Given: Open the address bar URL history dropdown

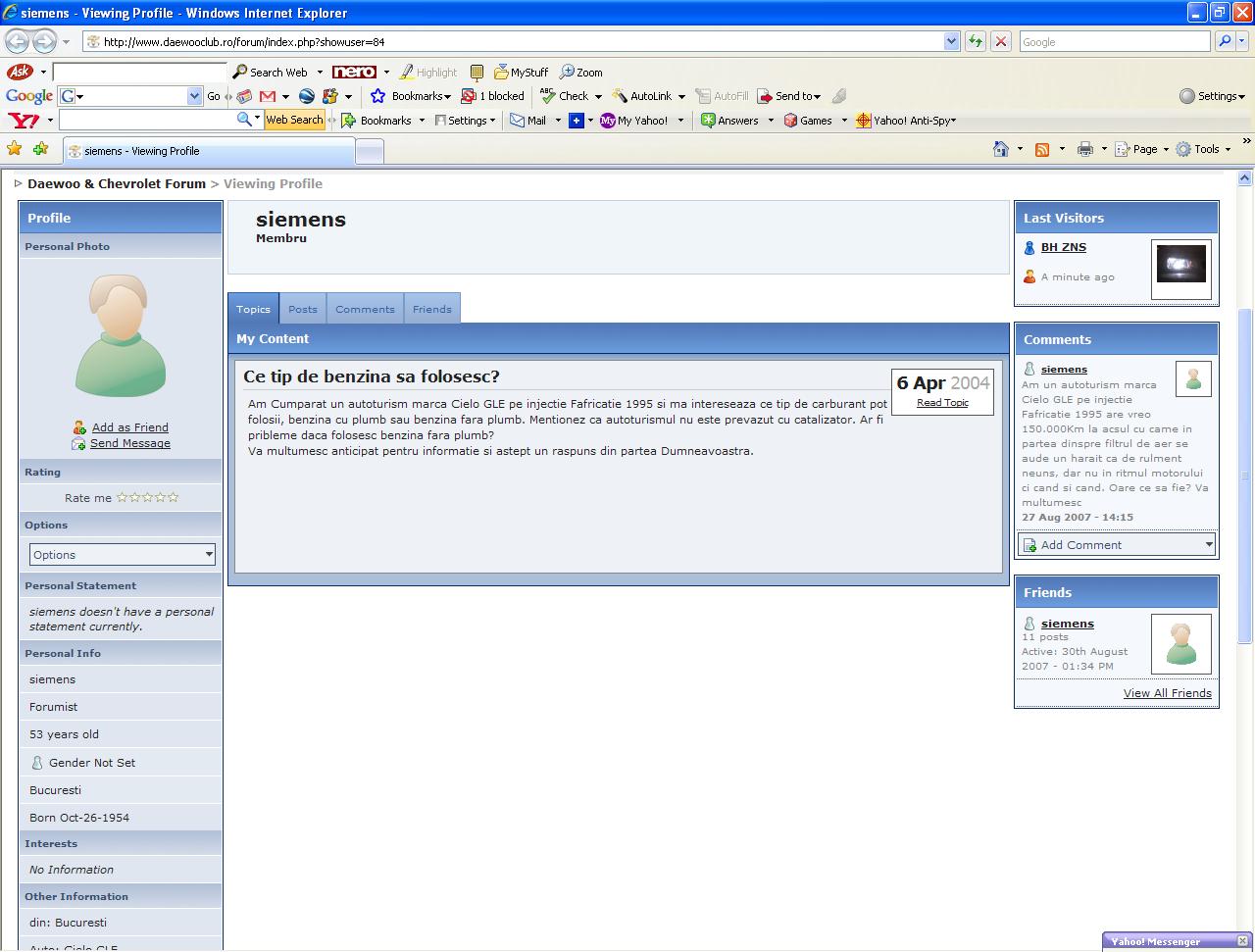Looking at the screenshot, I should pos(951,41).
